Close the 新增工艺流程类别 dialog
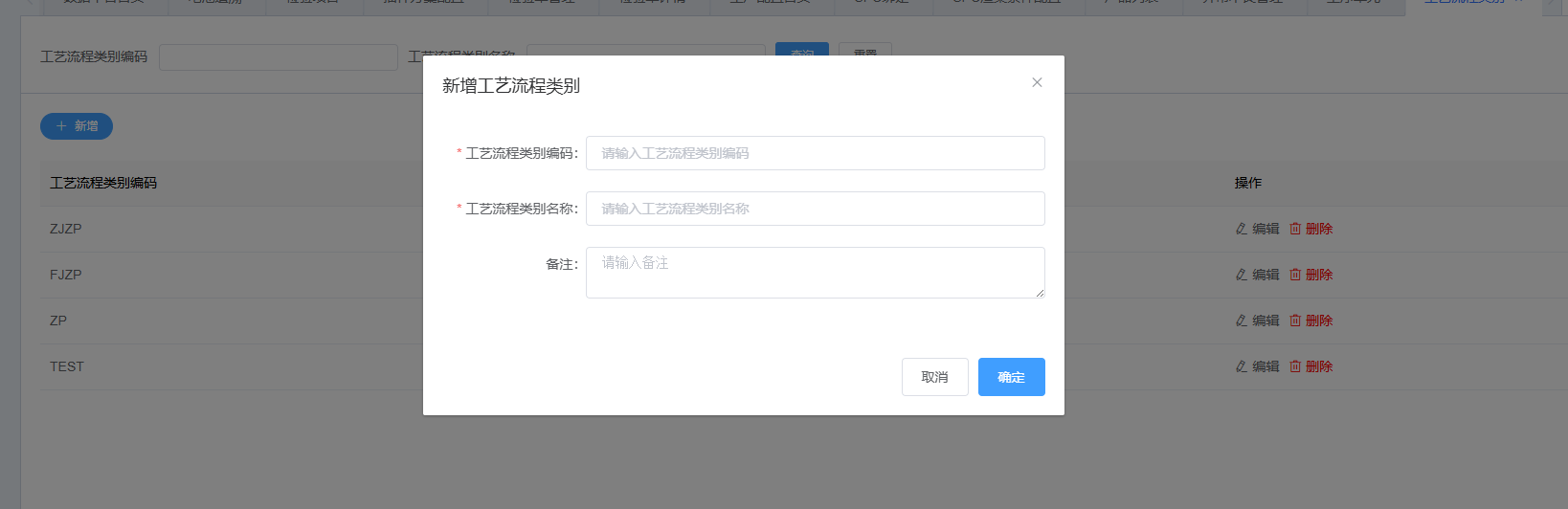 point(1037,82)
